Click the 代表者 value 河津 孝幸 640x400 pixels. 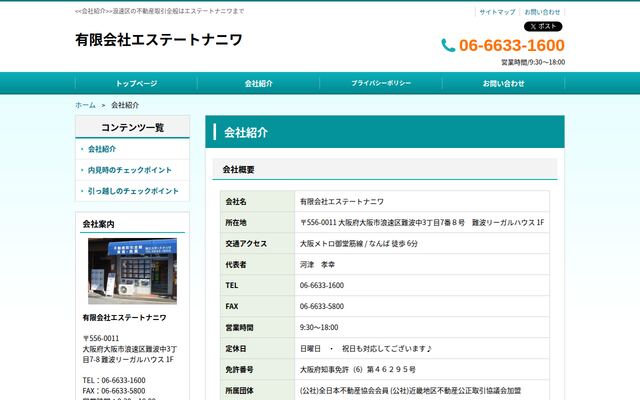pos(317,264)
